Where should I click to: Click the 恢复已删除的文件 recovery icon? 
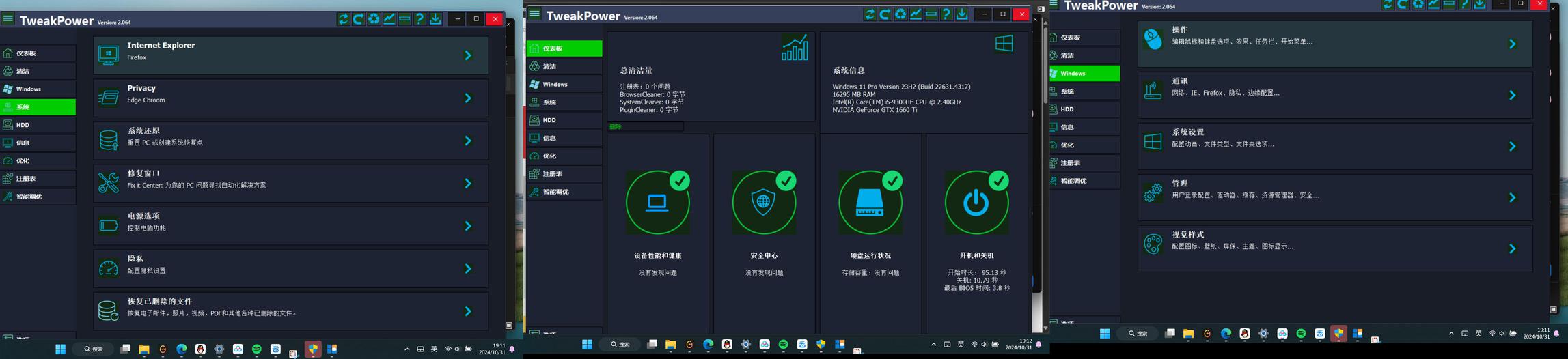109,311
